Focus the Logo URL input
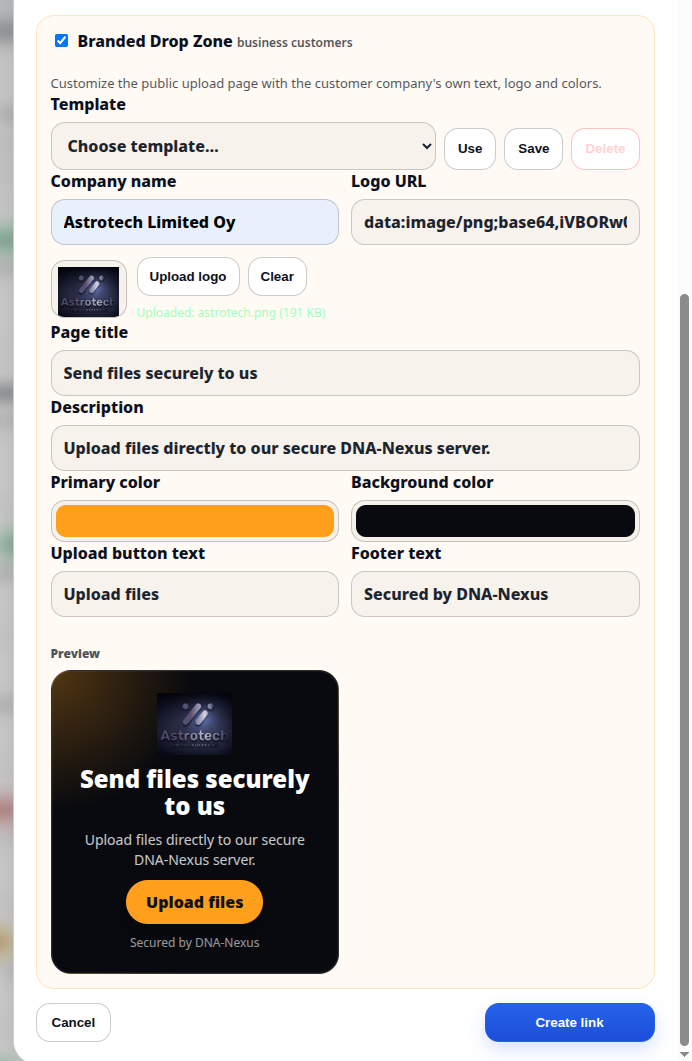 click(495, 222)
